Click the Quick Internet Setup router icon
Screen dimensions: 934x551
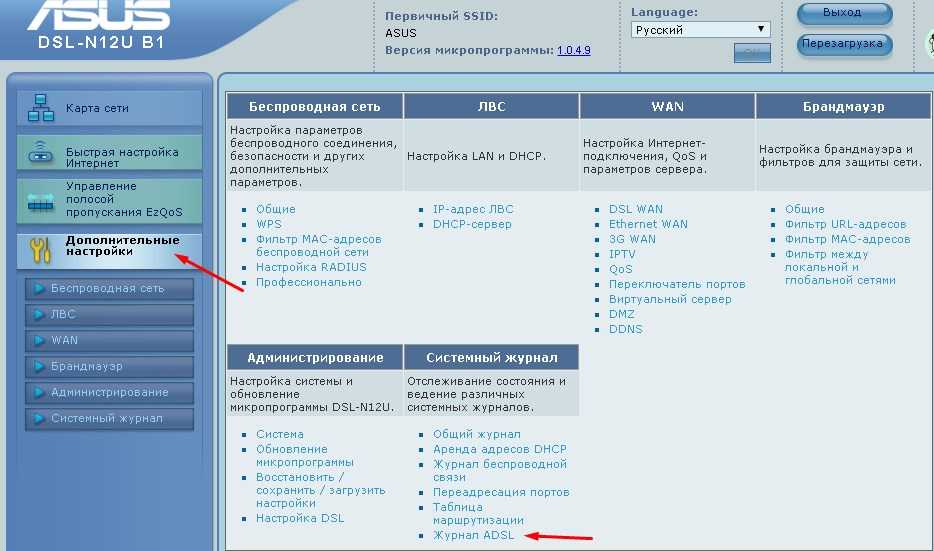[41, 155]
